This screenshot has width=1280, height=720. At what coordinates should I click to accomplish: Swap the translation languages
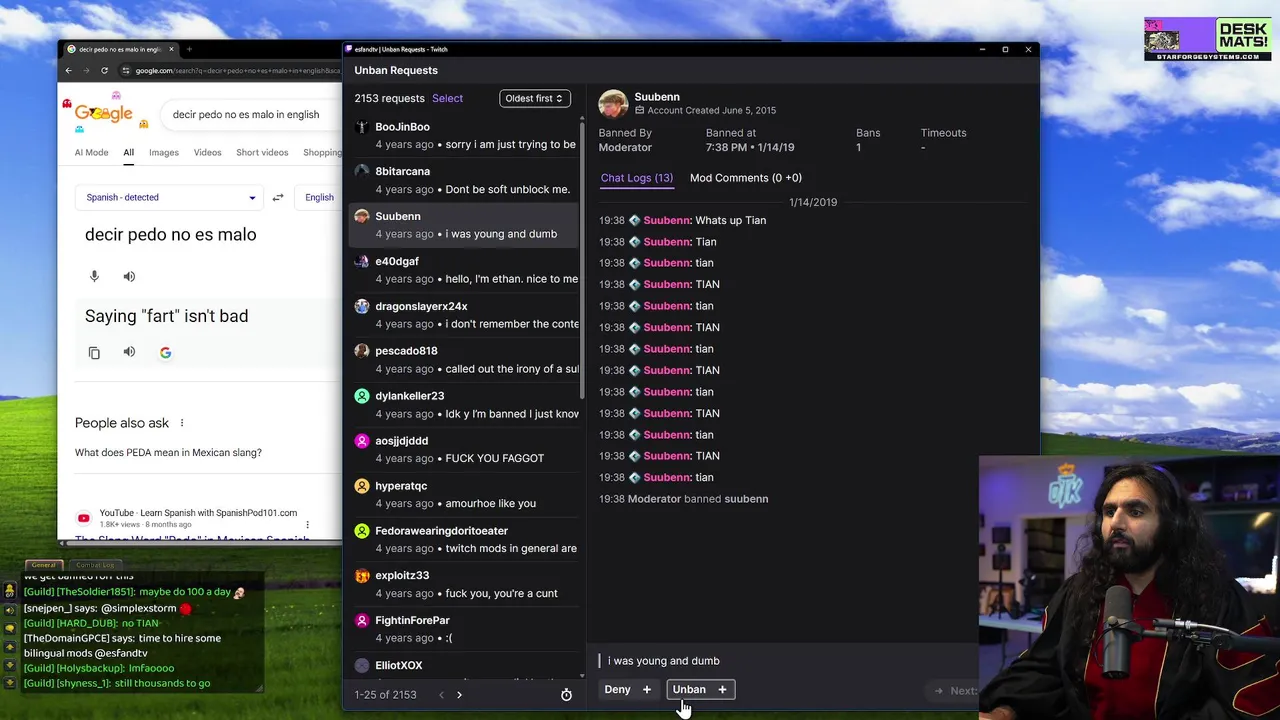pyautogui.click(x=278, y=197)
